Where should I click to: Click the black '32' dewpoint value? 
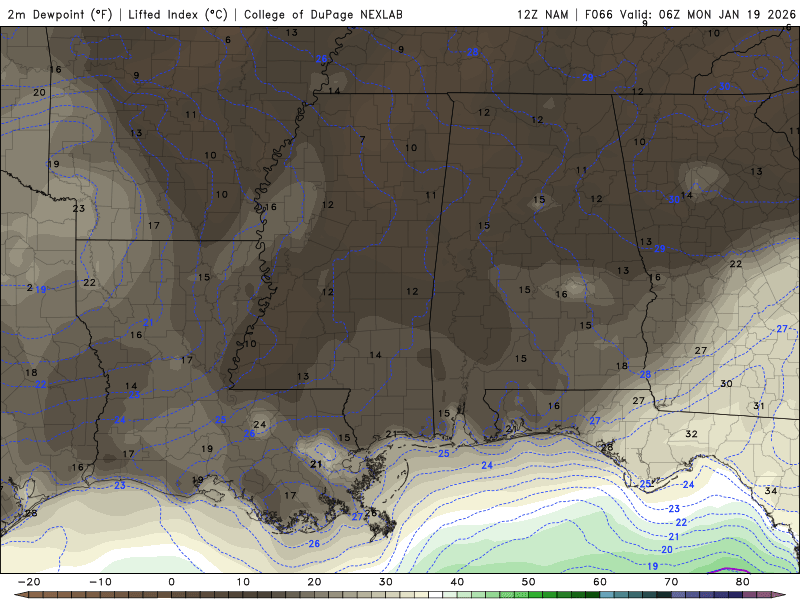point(691,434)
